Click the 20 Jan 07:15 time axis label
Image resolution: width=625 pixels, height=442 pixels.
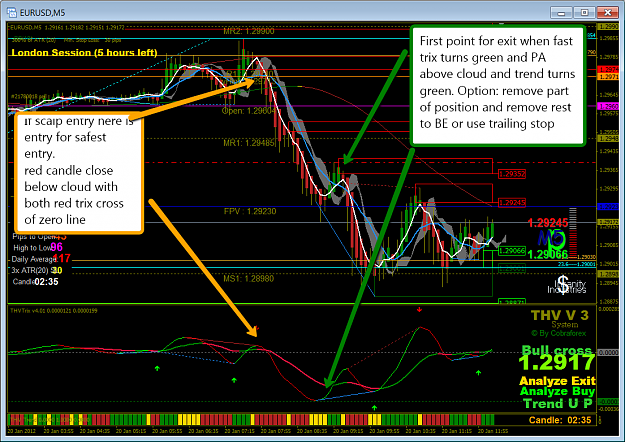tap(239, 431)
